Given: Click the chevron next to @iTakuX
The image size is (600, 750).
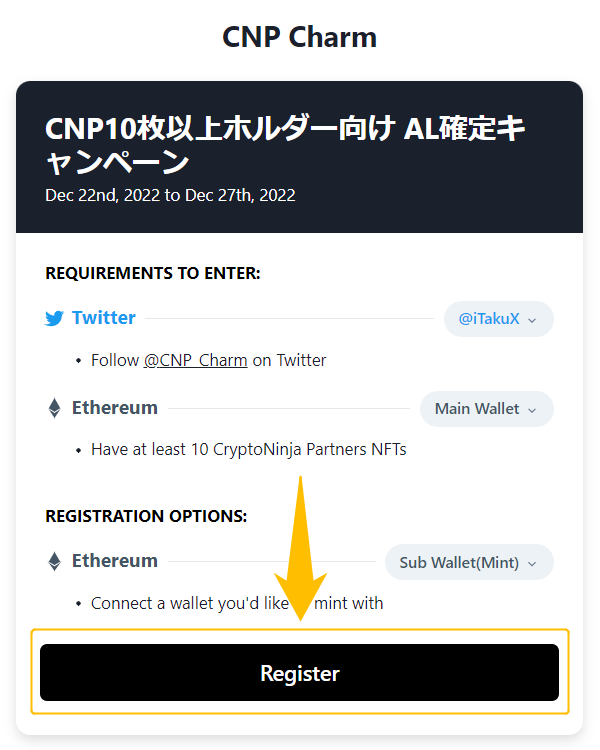Looking at the screenshot, I should (x=532, y=320).
